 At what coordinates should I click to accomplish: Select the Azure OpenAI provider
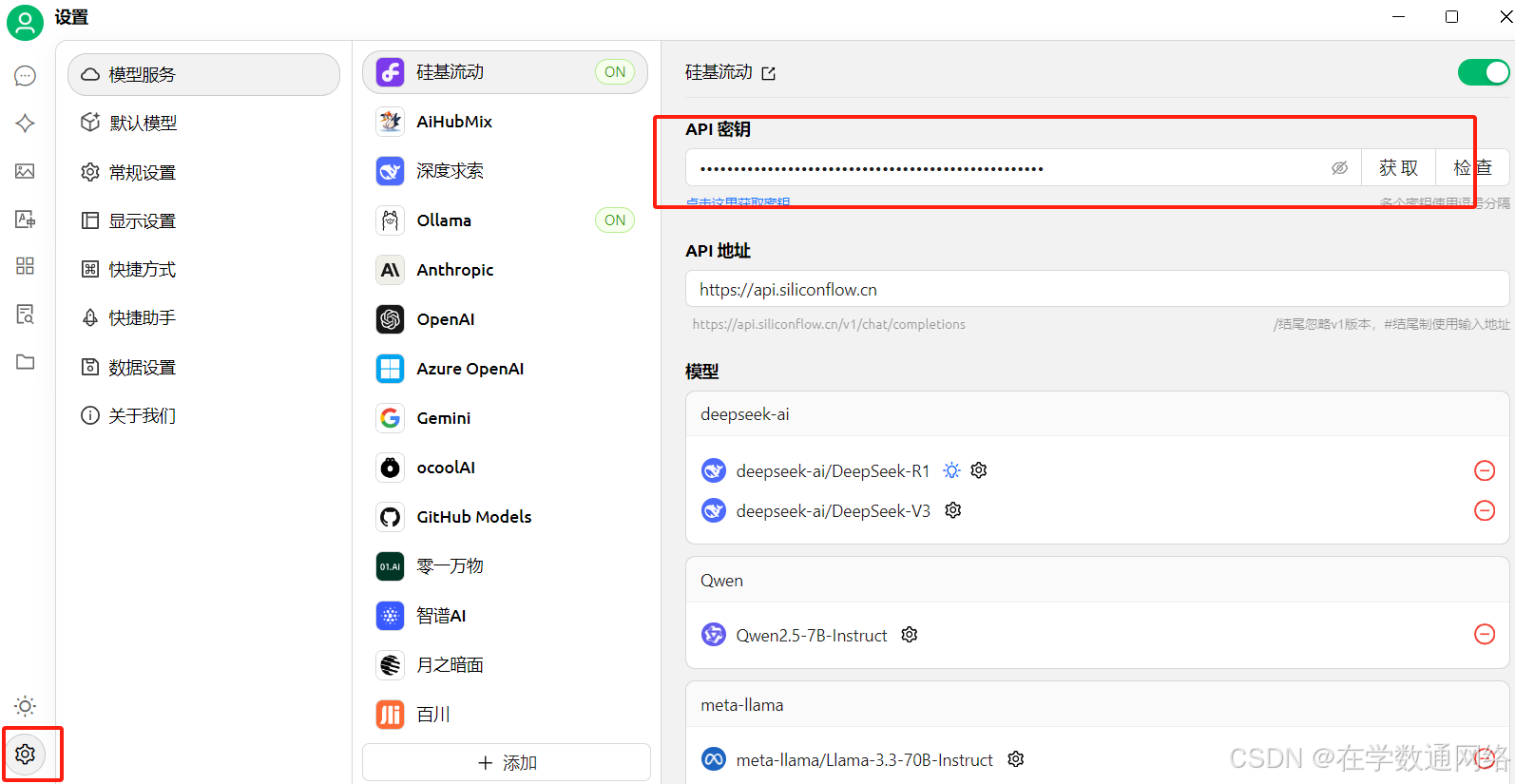coord(505,369)
